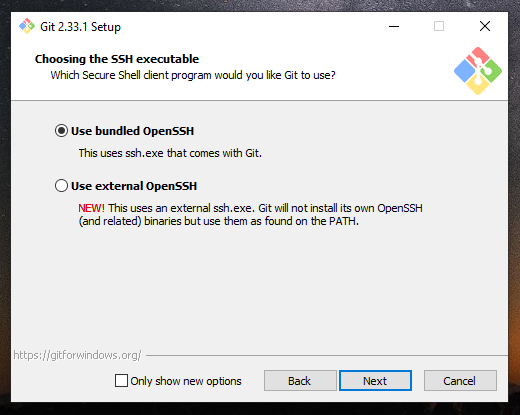Click the 'Git 2.33.1 Setup' title text
Screen dimensions: 520x415
tap(80, 27)
